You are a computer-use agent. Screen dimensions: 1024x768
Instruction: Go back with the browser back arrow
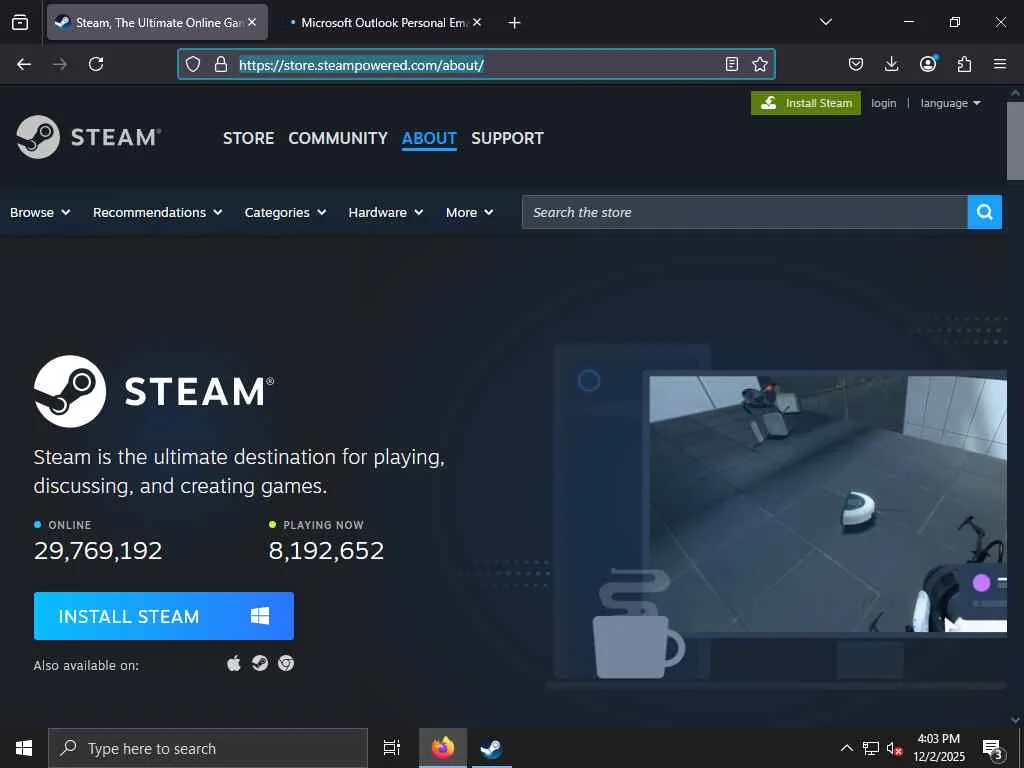pyautogui.click(x=24, y=64)
